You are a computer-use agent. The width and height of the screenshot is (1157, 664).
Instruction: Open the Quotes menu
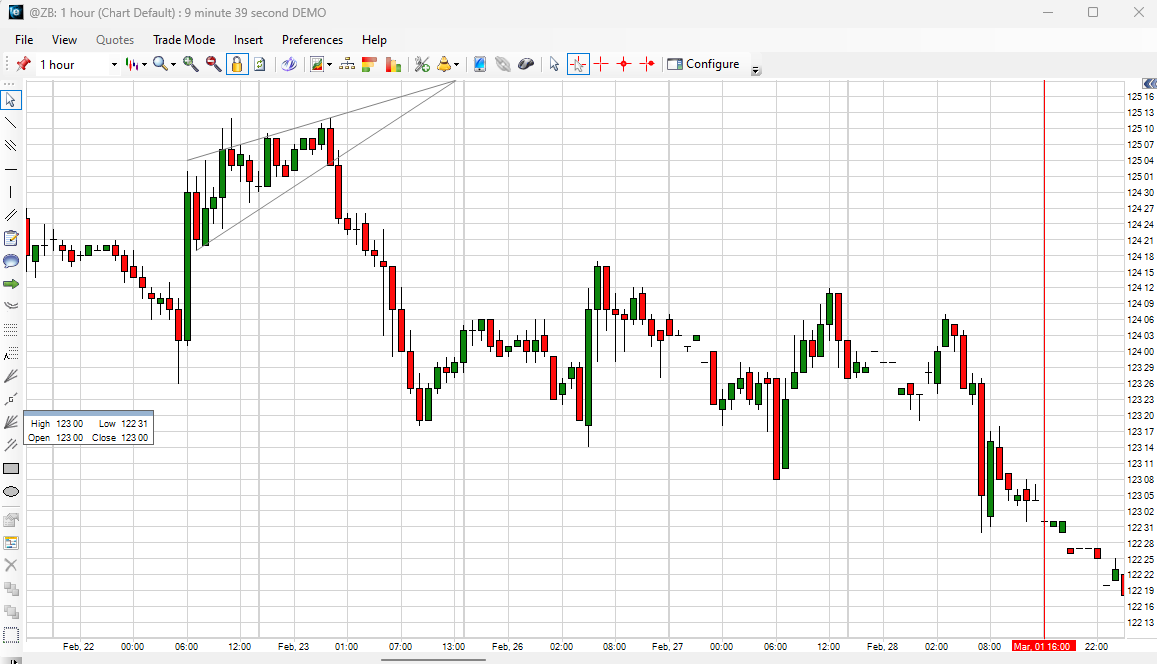(115, 40)
